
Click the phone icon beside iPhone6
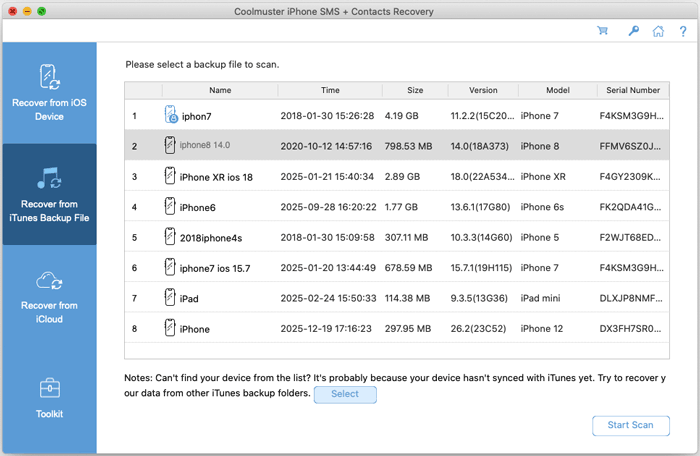[170, 206]
